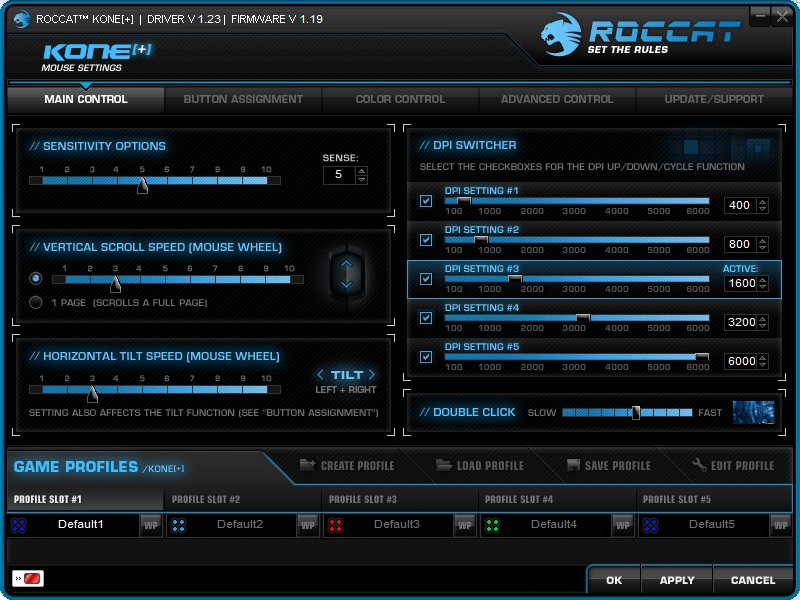This screenshot has width=800, height=600.
Task: Click the Default3 red dots icon
Action: pyautogui.click(x=335, y=525)
